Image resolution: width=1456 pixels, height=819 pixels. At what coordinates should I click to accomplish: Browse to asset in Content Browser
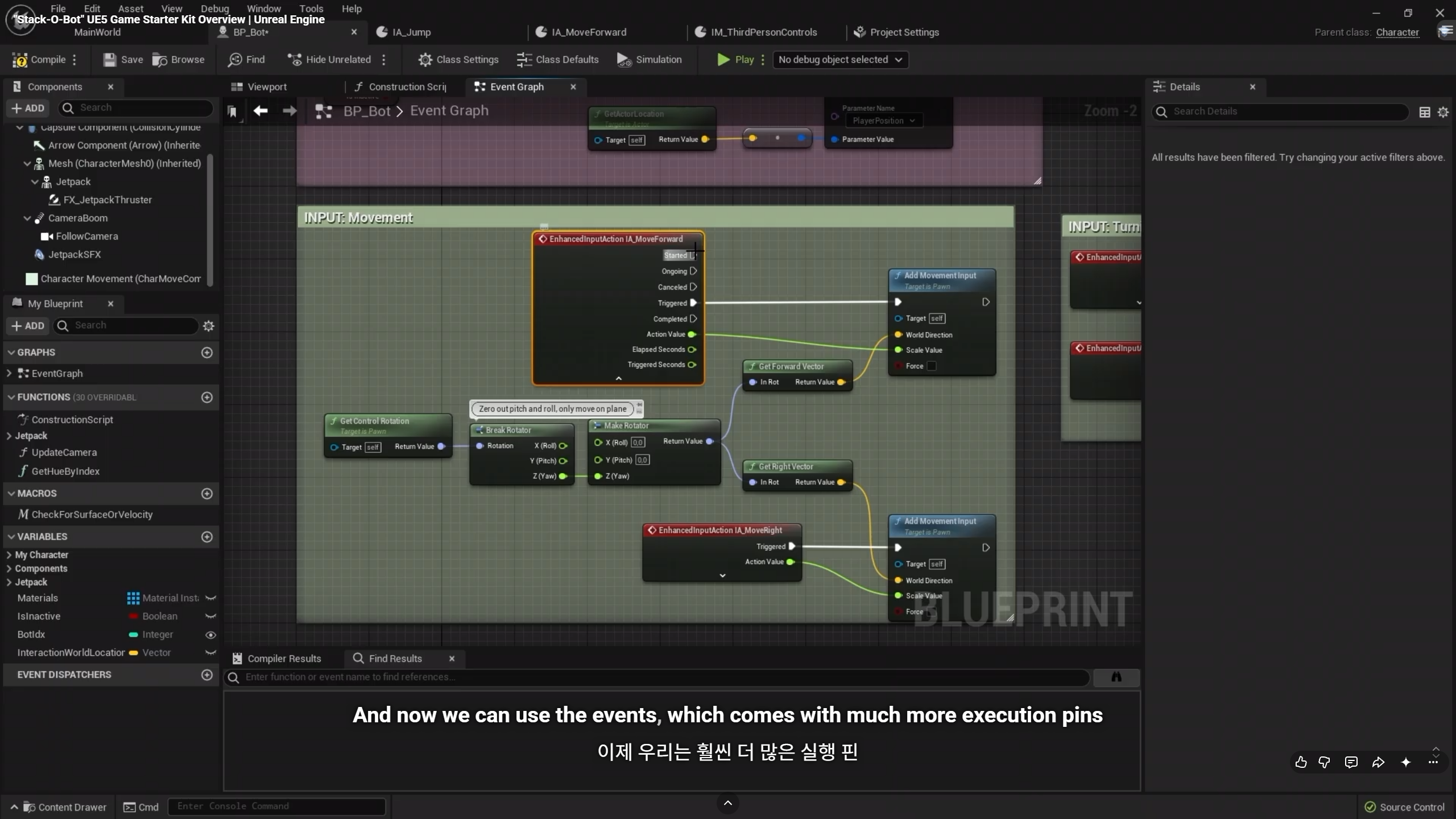pyautogui.click(x=178, y=60)
